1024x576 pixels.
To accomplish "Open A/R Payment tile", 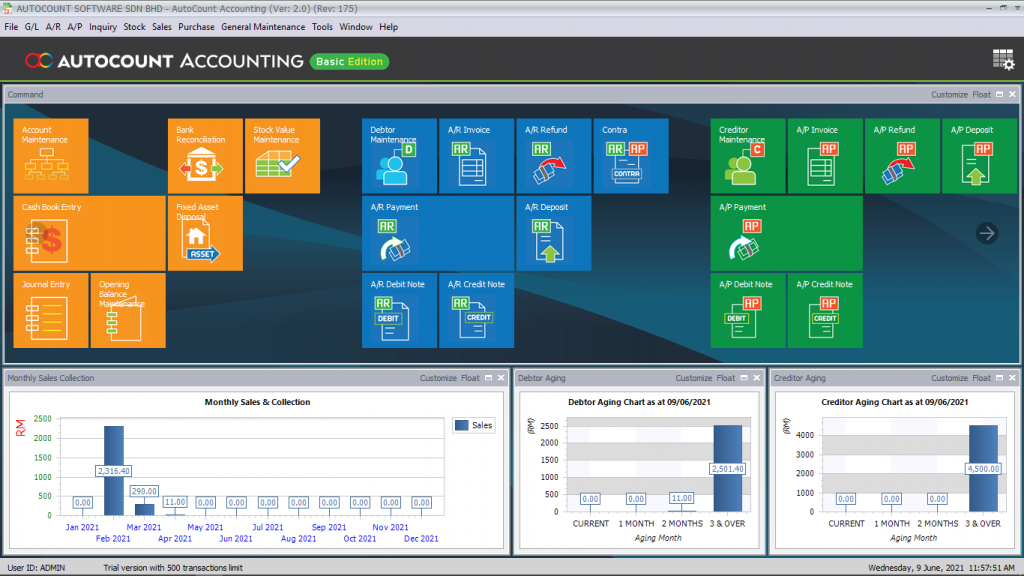I will (x=438, y=233).
